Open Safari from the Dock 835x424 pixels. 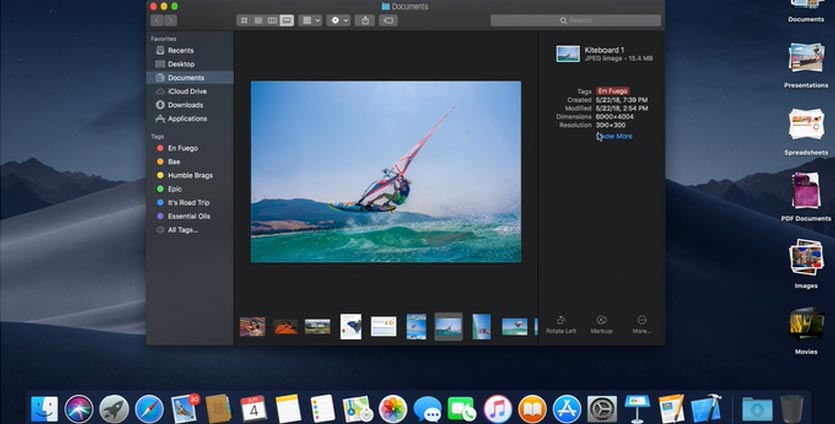coord(149,408)
